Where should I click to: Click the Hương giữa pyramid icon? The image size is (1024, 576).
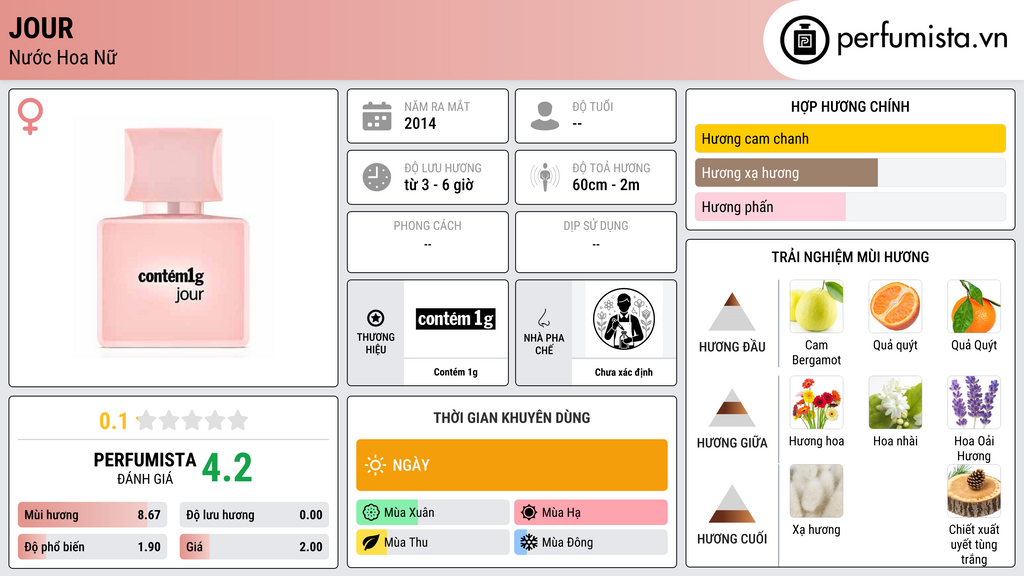click(x=732, y=408)
